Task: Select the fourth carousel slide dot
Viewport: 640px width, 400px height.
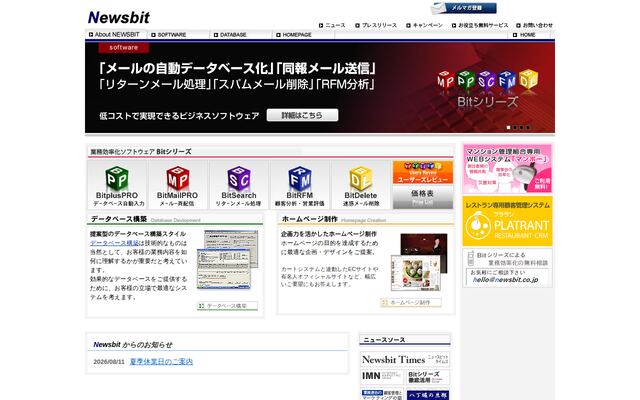Action: coord(528,127)
